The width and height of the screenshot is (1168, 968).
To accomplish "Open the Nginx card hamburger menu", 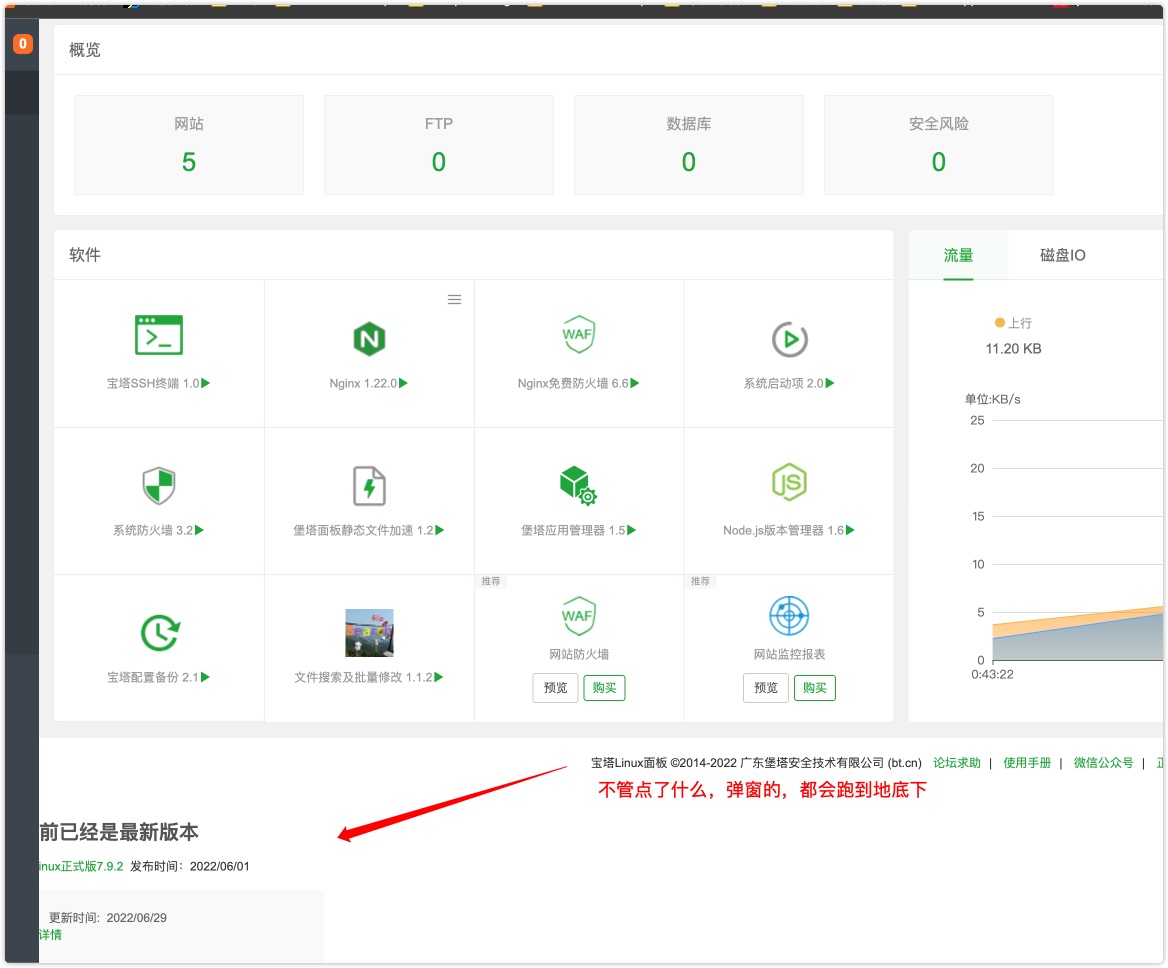I will [x=454, y=299].
